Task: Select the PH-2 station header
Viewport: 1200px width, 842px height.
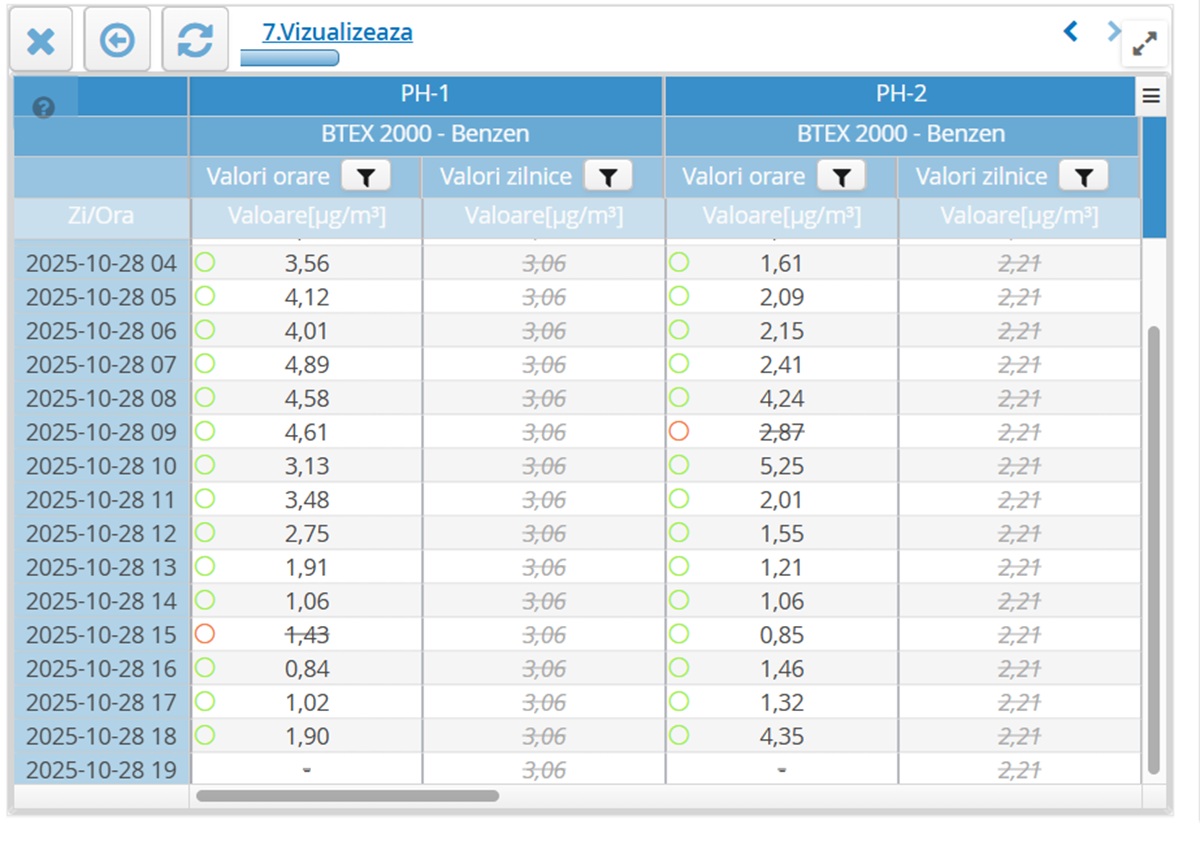Action: click(x=901, y=94)
